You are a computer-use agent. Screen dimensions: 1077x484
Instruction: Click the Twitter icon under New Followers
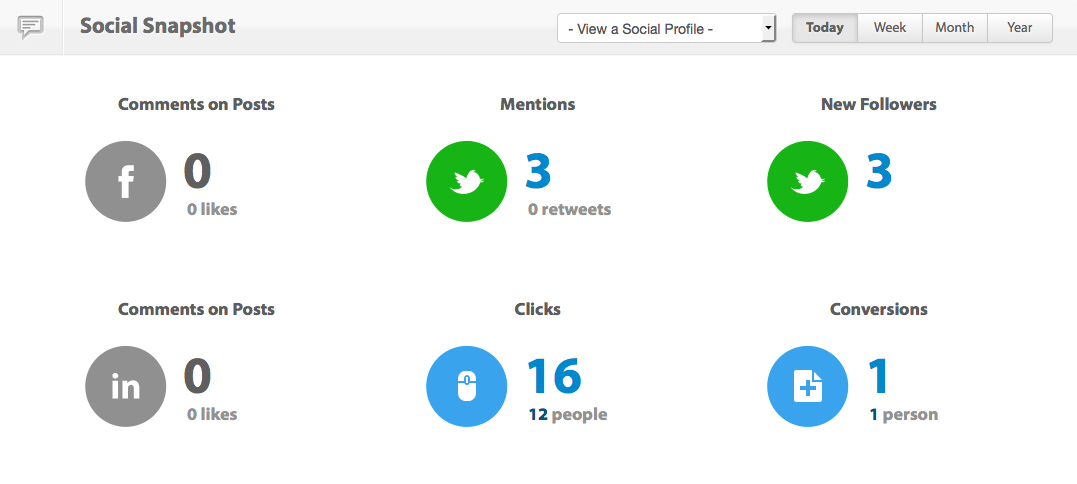click(808, 181)
